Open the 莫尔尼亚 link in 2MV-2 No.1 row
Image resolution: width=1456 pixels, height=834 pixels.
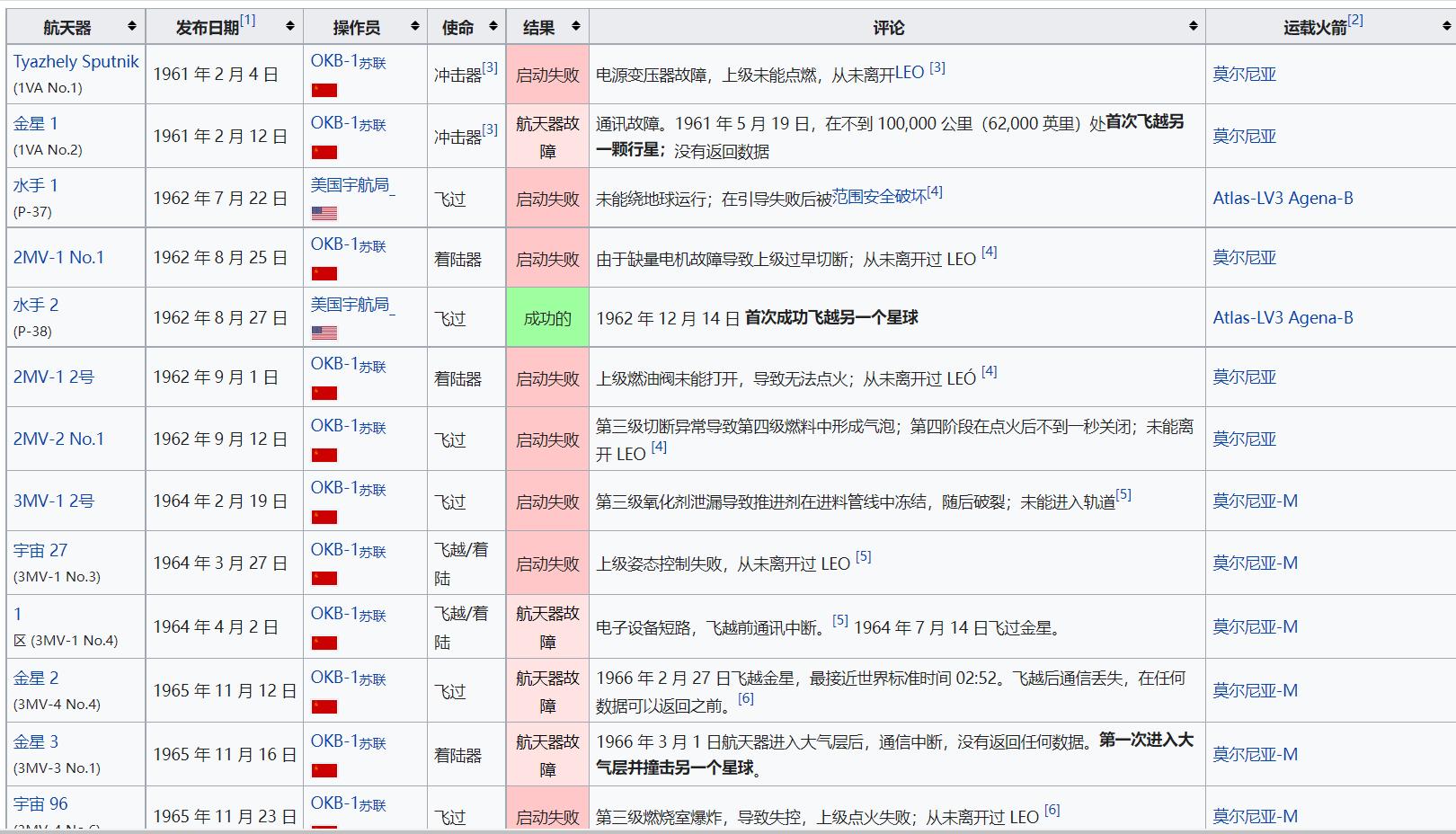(x=1244, y=439)
